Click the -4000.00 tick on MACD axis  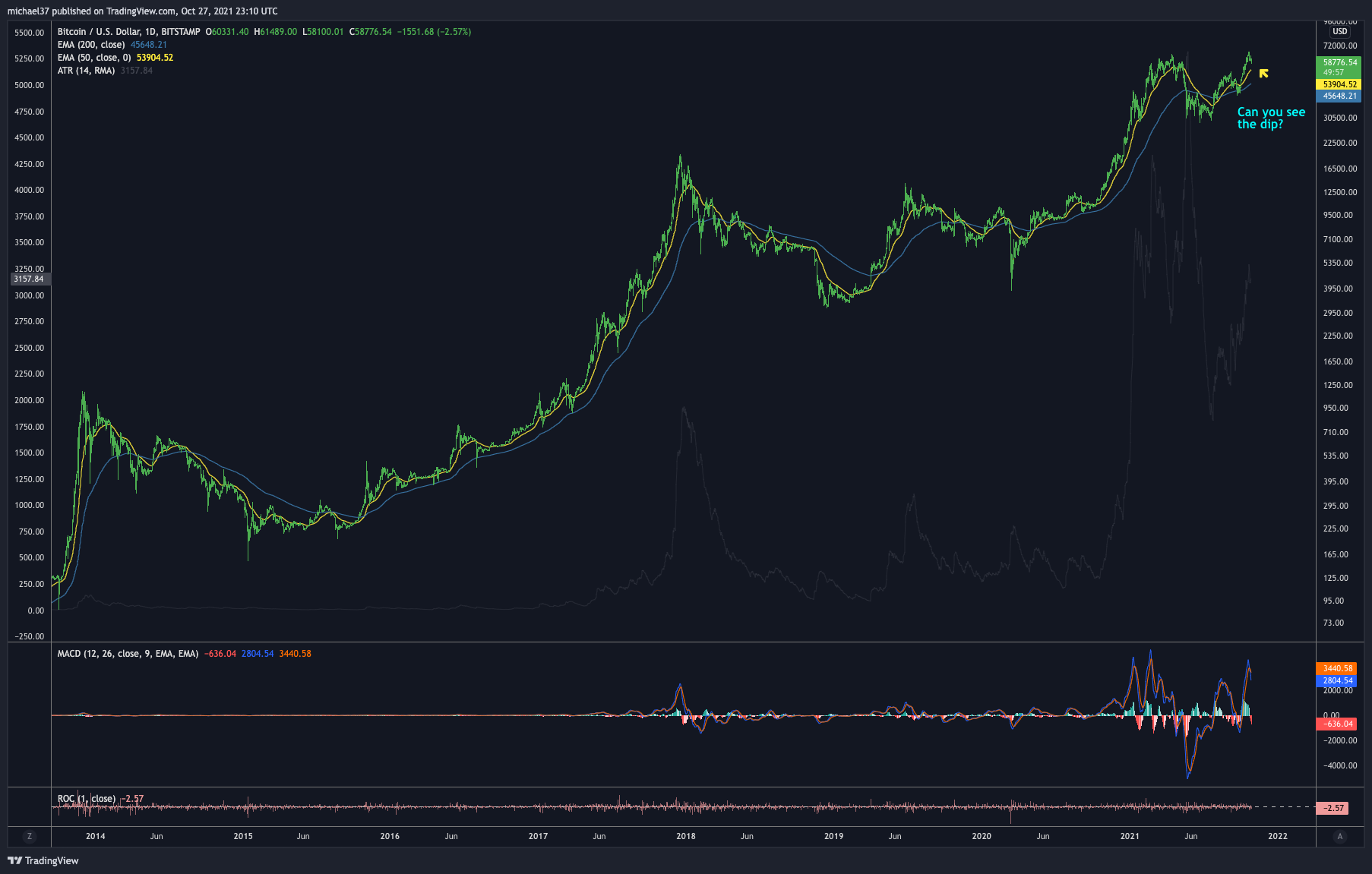(x=1339, y=765)
